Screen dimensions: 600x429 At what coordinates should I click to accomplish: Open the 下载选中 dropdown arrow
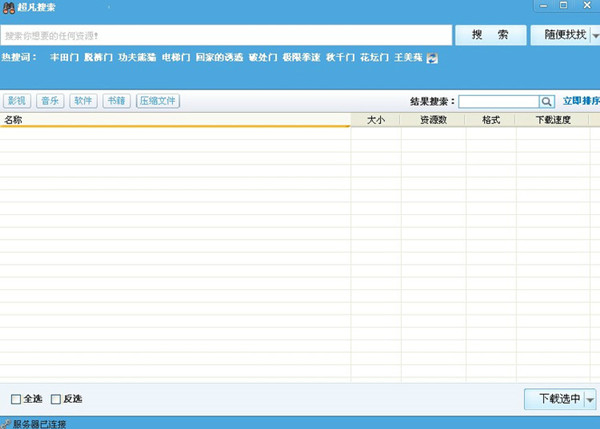590,399
